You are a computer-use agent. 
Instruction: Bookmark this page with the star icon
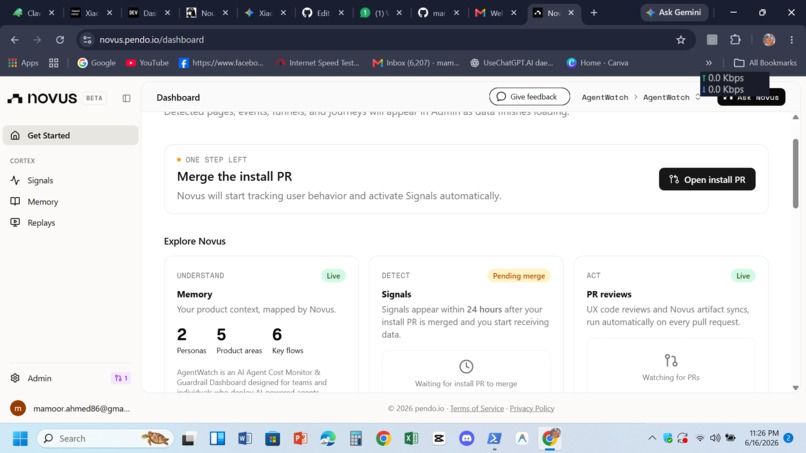coord(681,40)
